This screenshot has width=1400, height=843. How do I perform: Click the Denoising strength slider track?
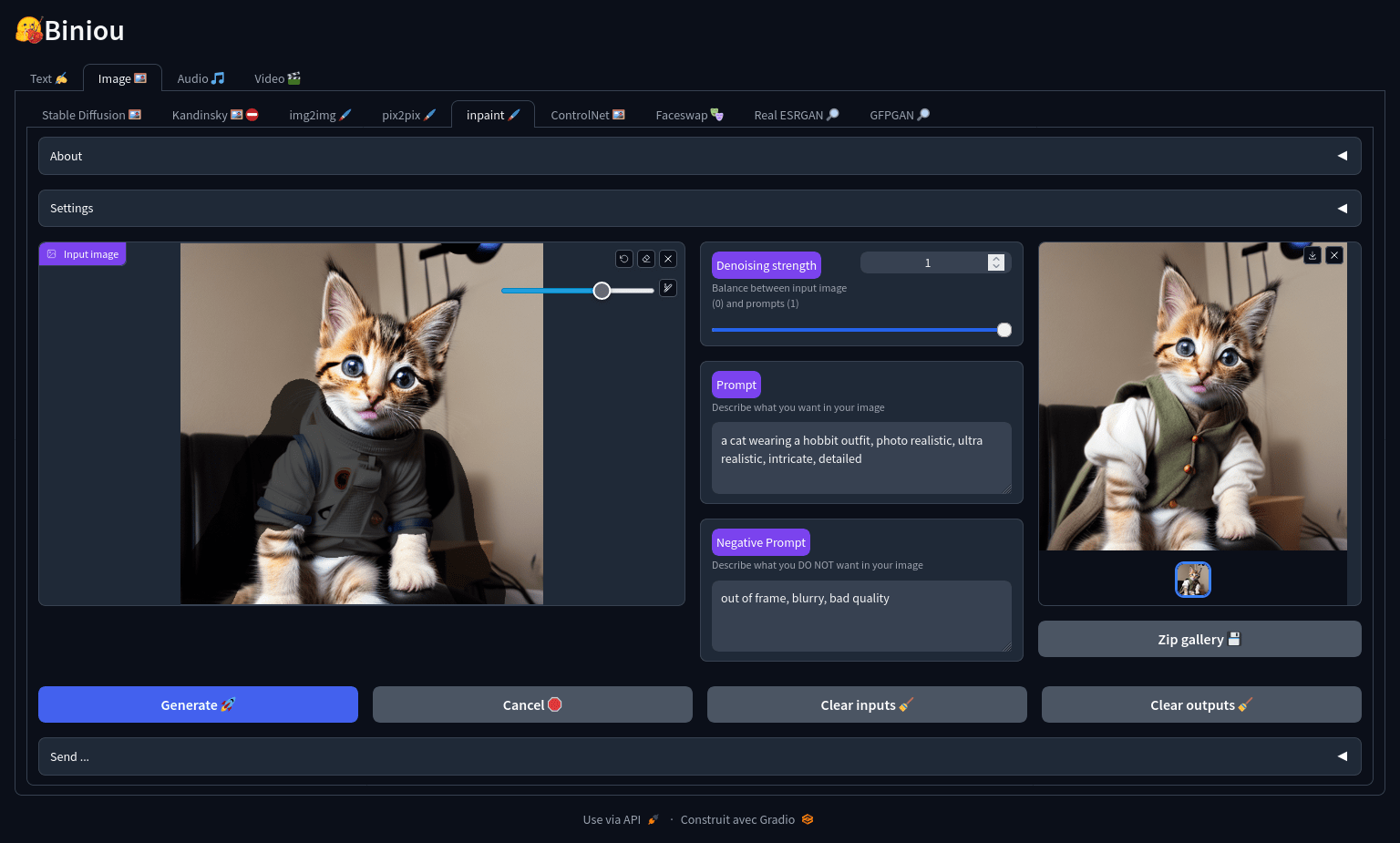(861, 330)
